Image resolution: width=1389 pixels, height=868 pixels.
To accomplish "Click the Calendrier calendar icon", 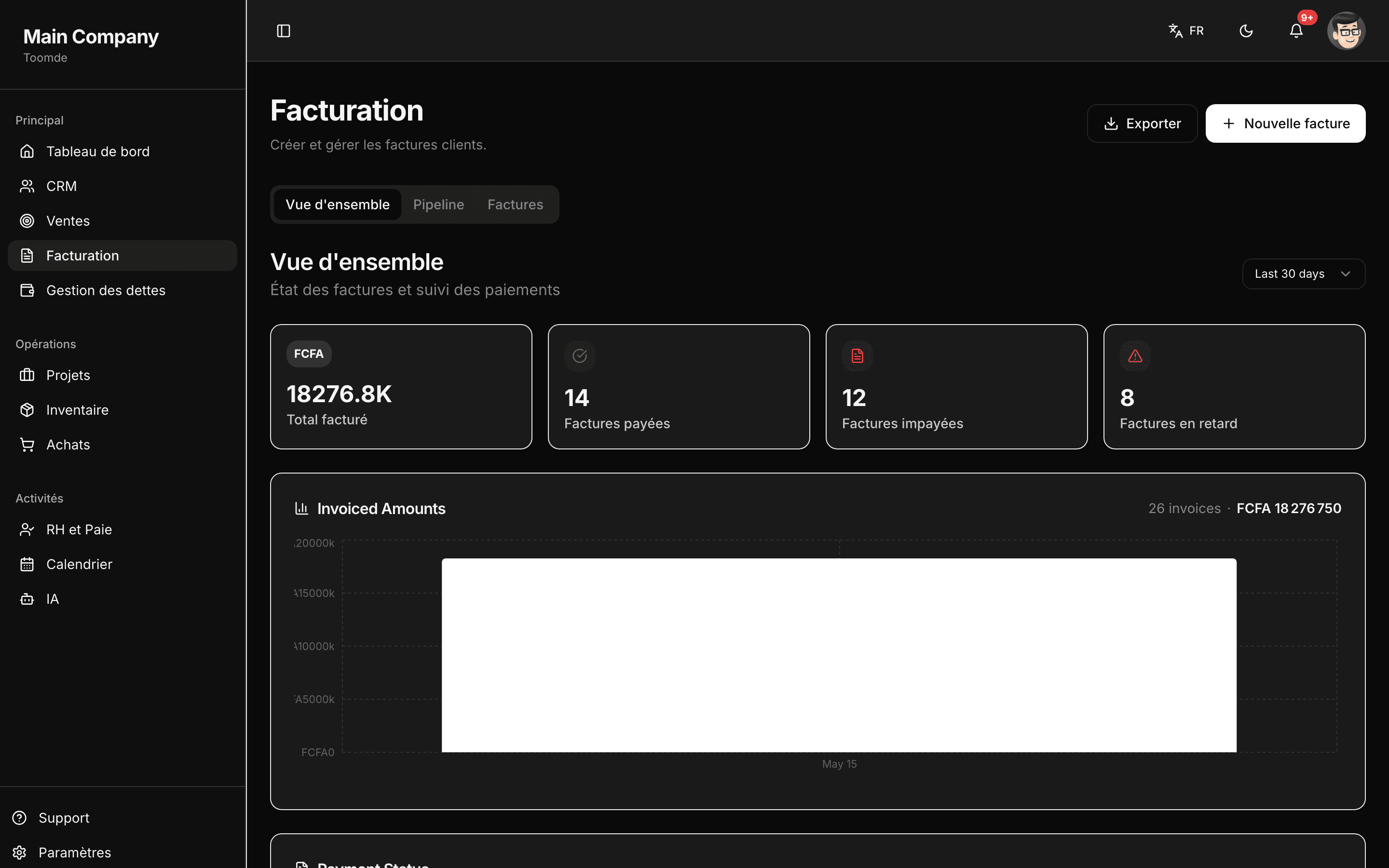I will pyautogui.click(x=27, y=564).
